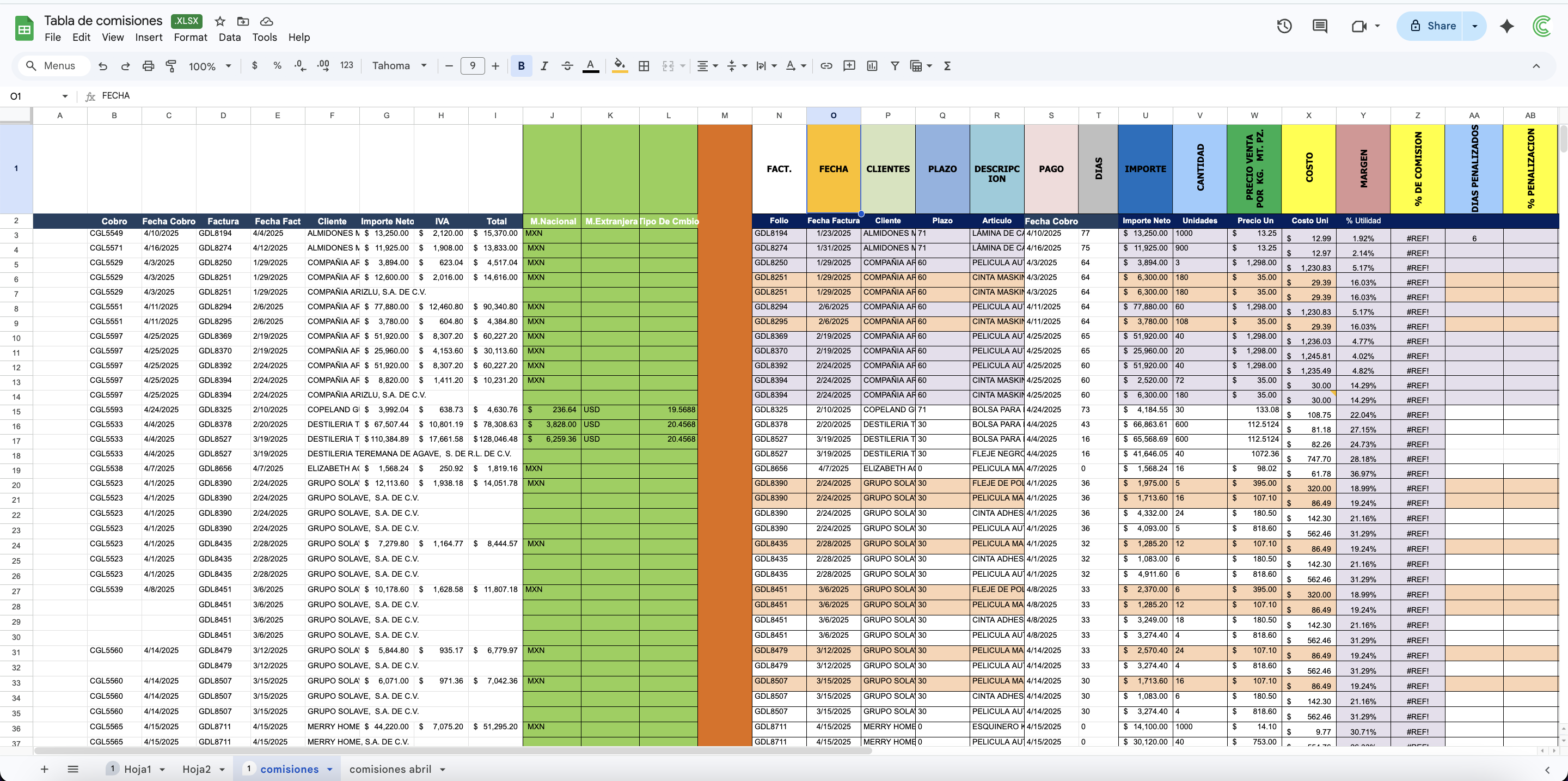Screen dimensions: 1568x781
Task: Toggle strikethrough formatting
Action: click(x=567, y=66)
